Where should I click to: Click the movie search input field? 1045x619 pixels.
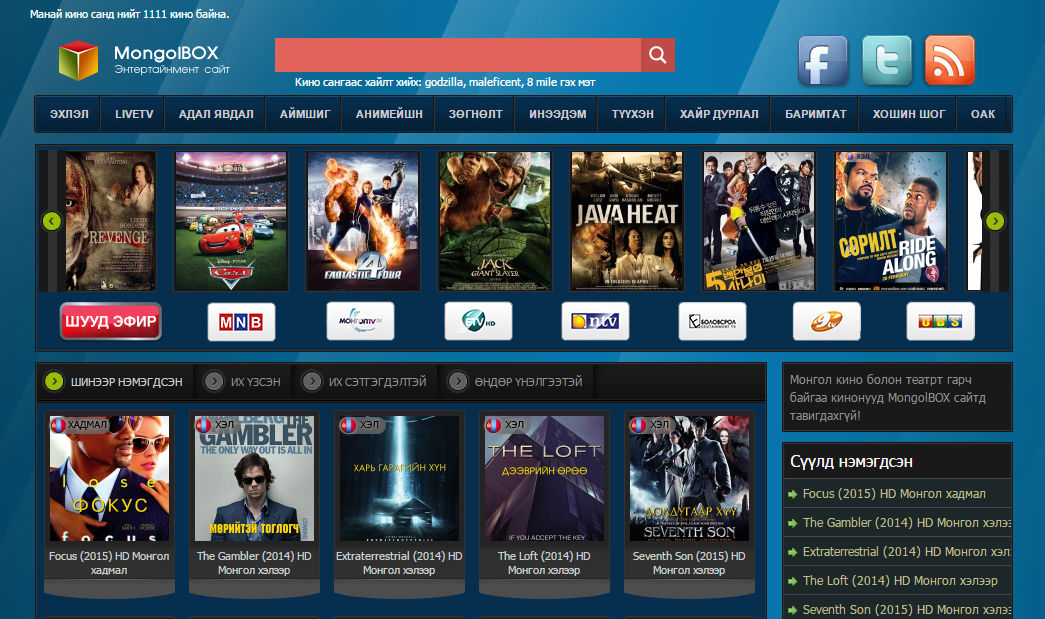click(x=457, y=55)
